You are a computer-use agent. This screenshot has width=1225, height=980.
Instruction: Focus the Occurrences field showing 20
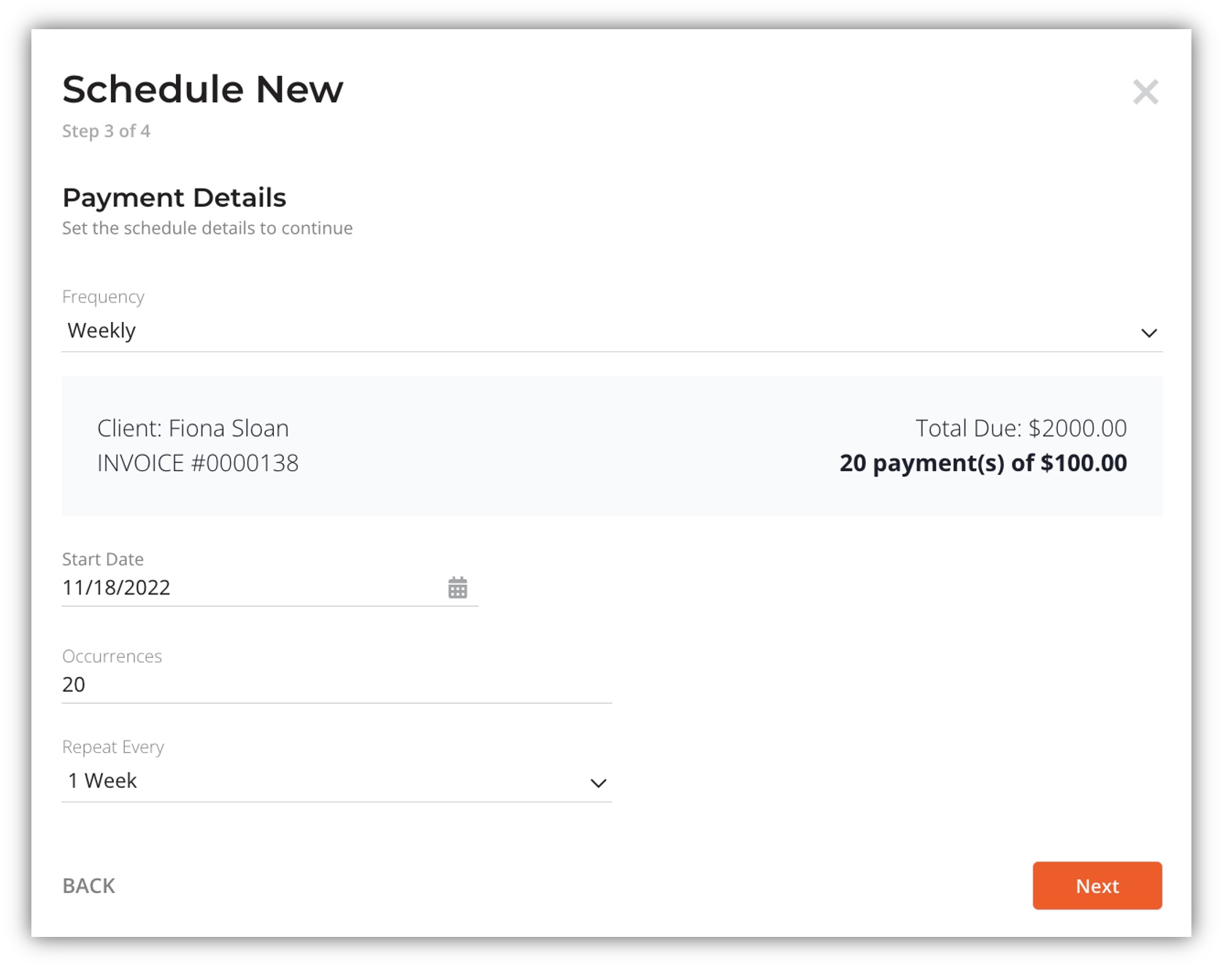coord(337,685)
